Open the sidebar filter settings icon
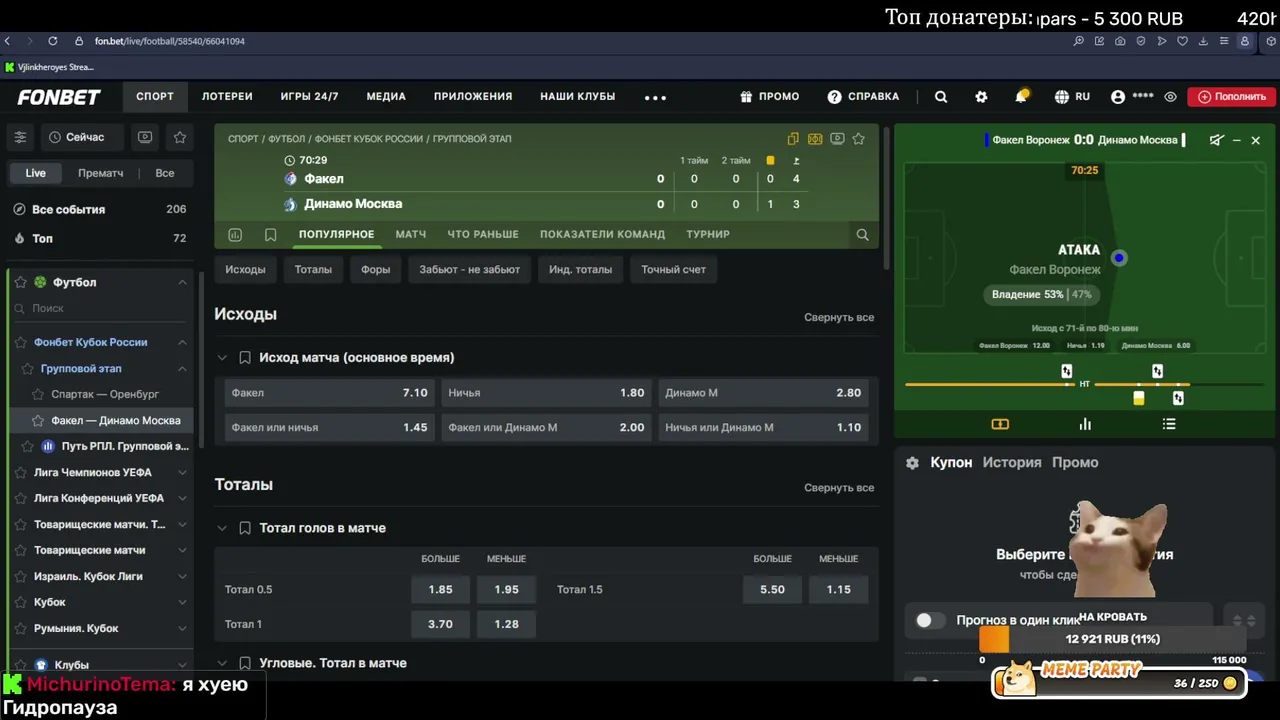This screenshot has height=720, width=1280. (x=20, y=137)
